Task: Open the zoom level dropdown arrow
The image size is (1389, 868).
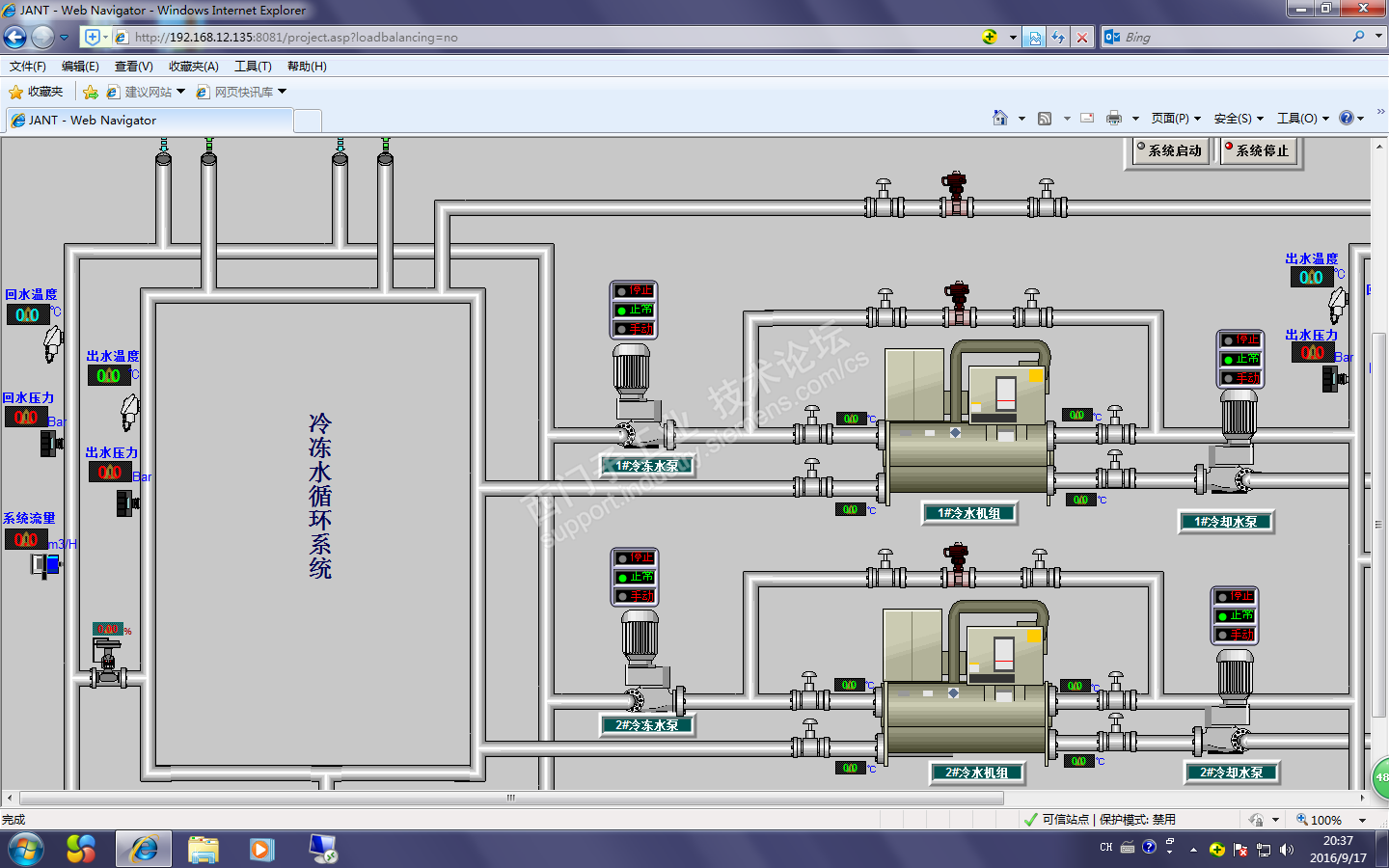Action: pos(1362,820)
